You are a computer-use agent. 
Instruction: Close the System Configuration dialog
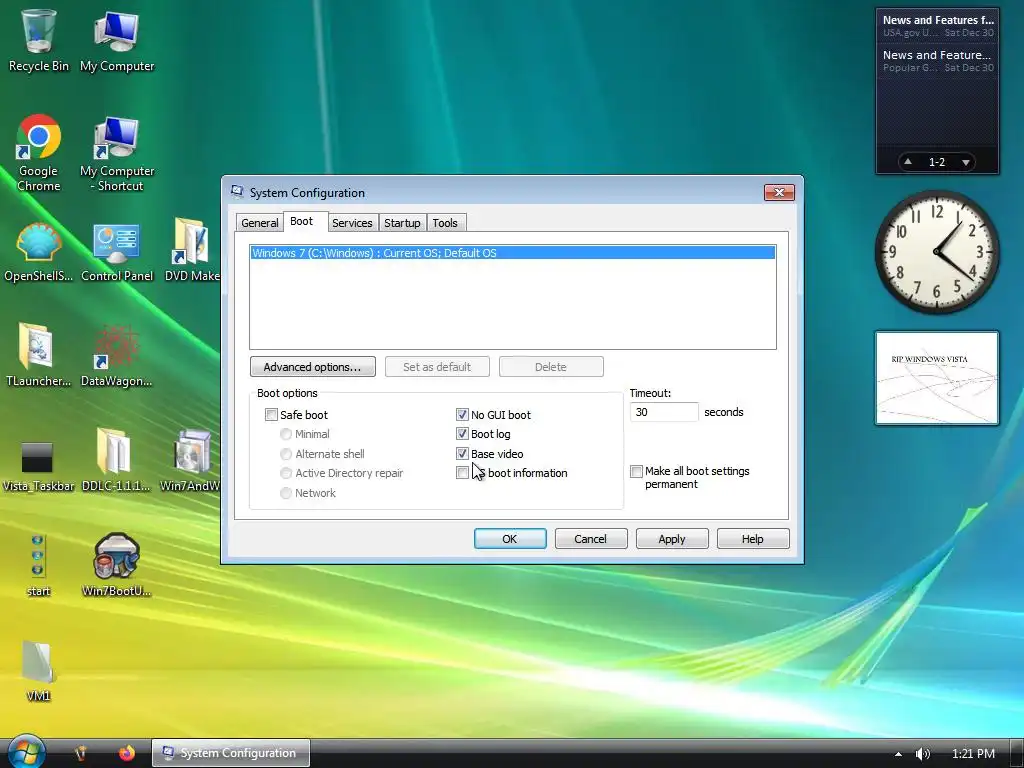[x=779, y=192]
